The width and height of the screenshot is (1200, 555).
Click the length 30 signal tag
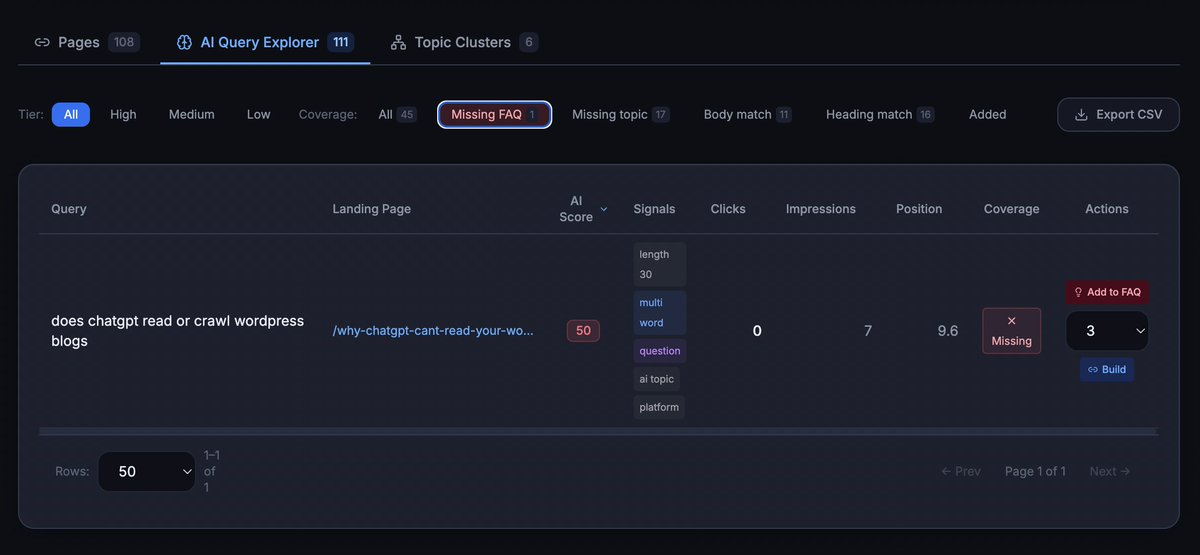(660, 264)
